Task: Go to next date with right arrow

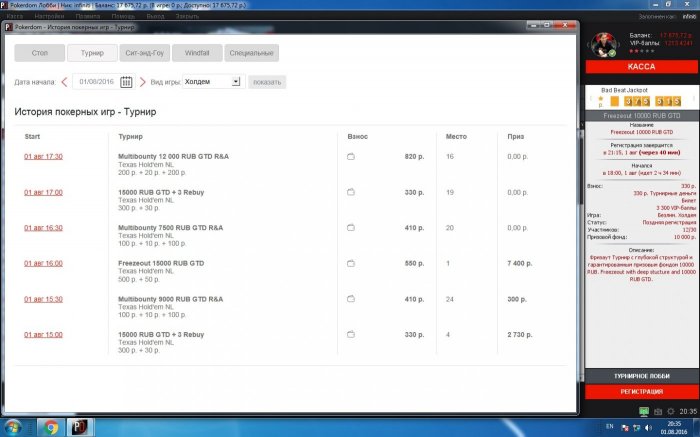Action: 143,82
